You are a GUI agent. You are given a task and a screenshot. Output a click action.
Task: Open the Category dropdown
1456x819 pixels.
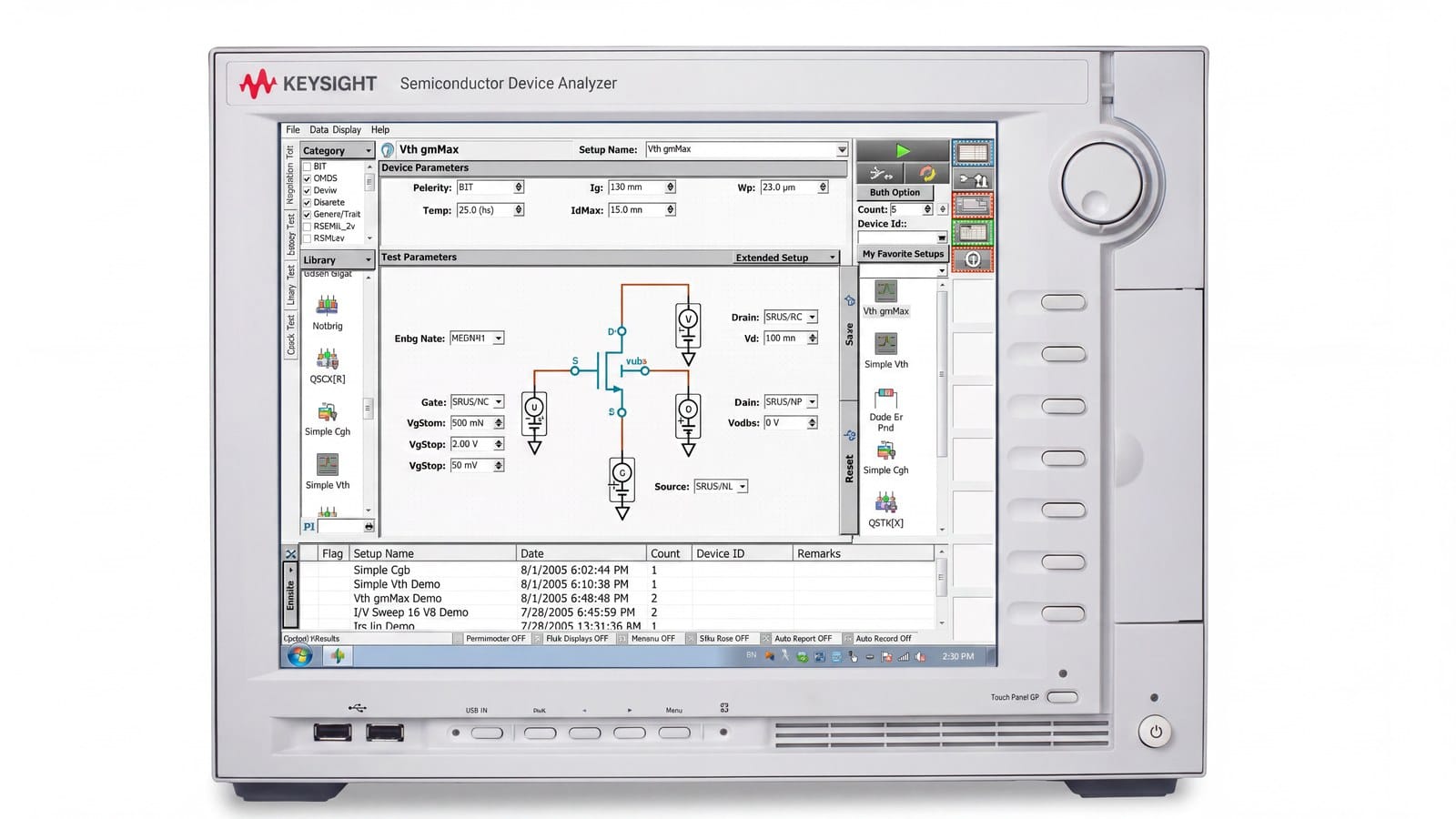click(x=338, y=151)
